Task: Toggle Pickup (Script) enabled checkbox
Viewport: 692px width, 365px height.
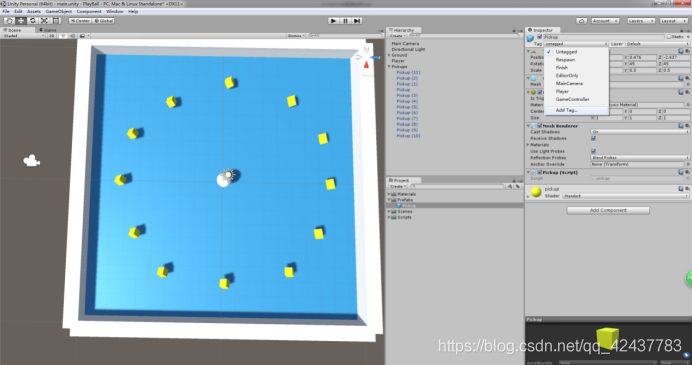Action: pos(539,172)
